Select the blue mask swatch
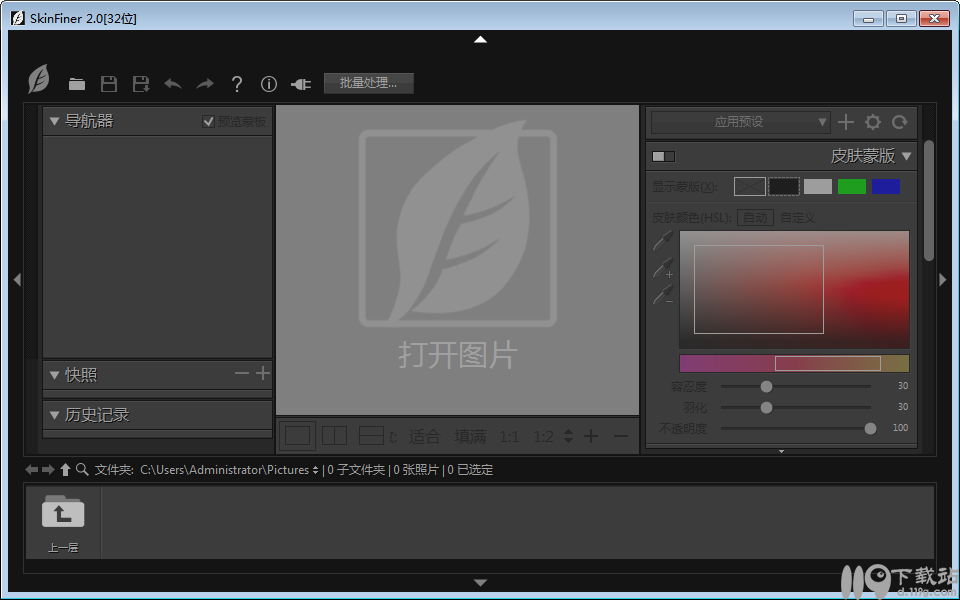 click(886, 186)
